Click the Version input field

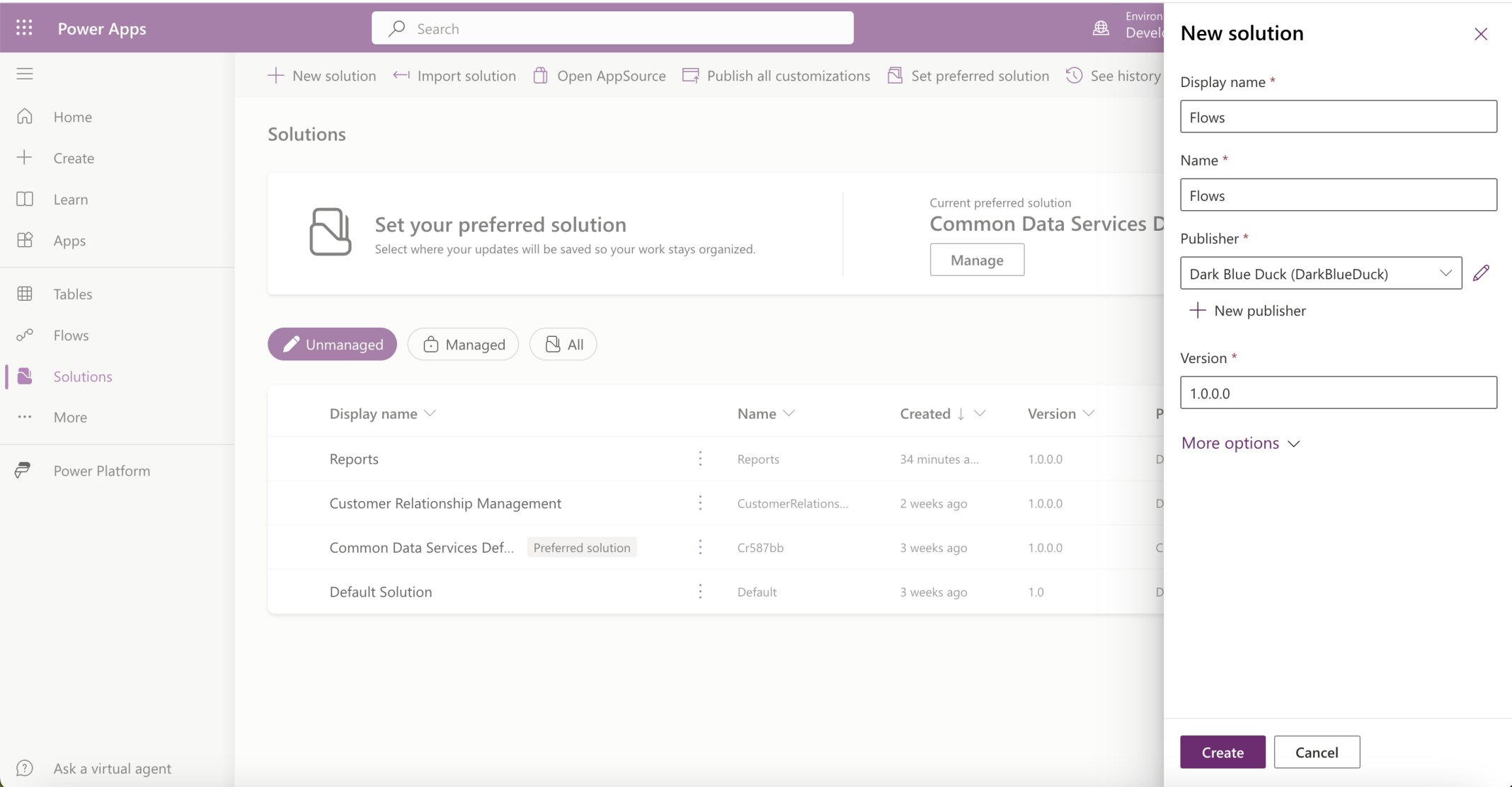(1338, 393)
